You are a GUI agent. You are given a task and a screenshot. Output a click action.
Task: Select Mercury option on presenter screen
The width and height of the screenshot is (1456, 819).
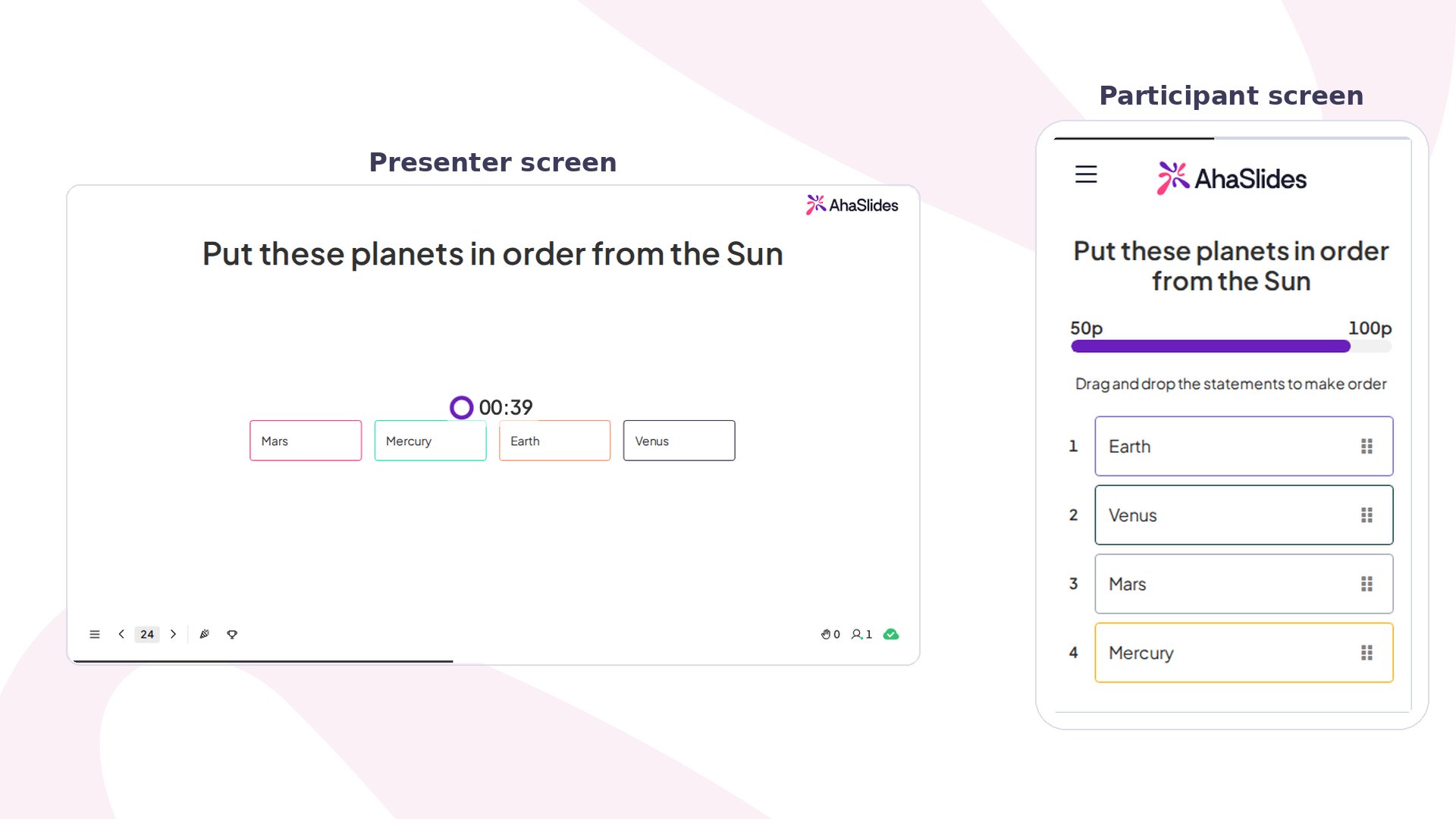(x=430, y=441)
